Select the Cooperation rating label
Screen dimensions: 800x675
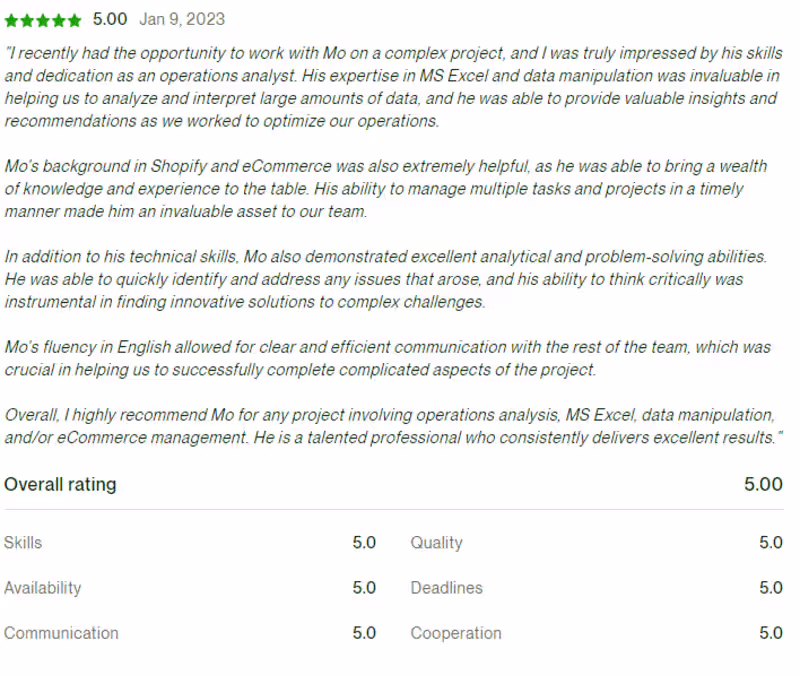tap(456, 633)
